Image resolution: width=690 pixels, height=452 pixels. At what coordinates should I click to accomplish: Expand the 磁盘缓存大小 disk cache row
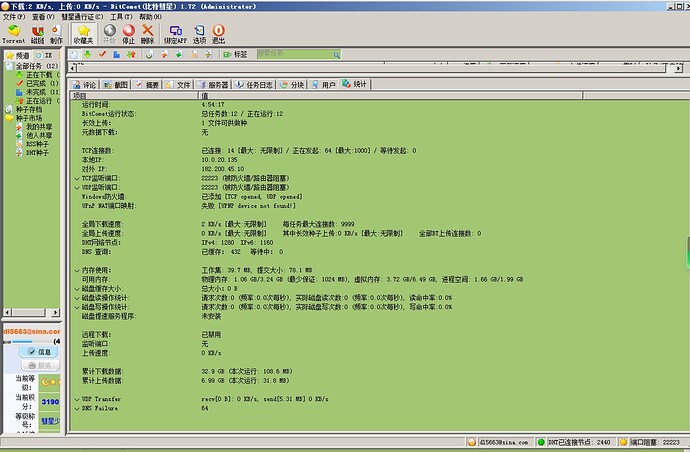click(76, 288)
